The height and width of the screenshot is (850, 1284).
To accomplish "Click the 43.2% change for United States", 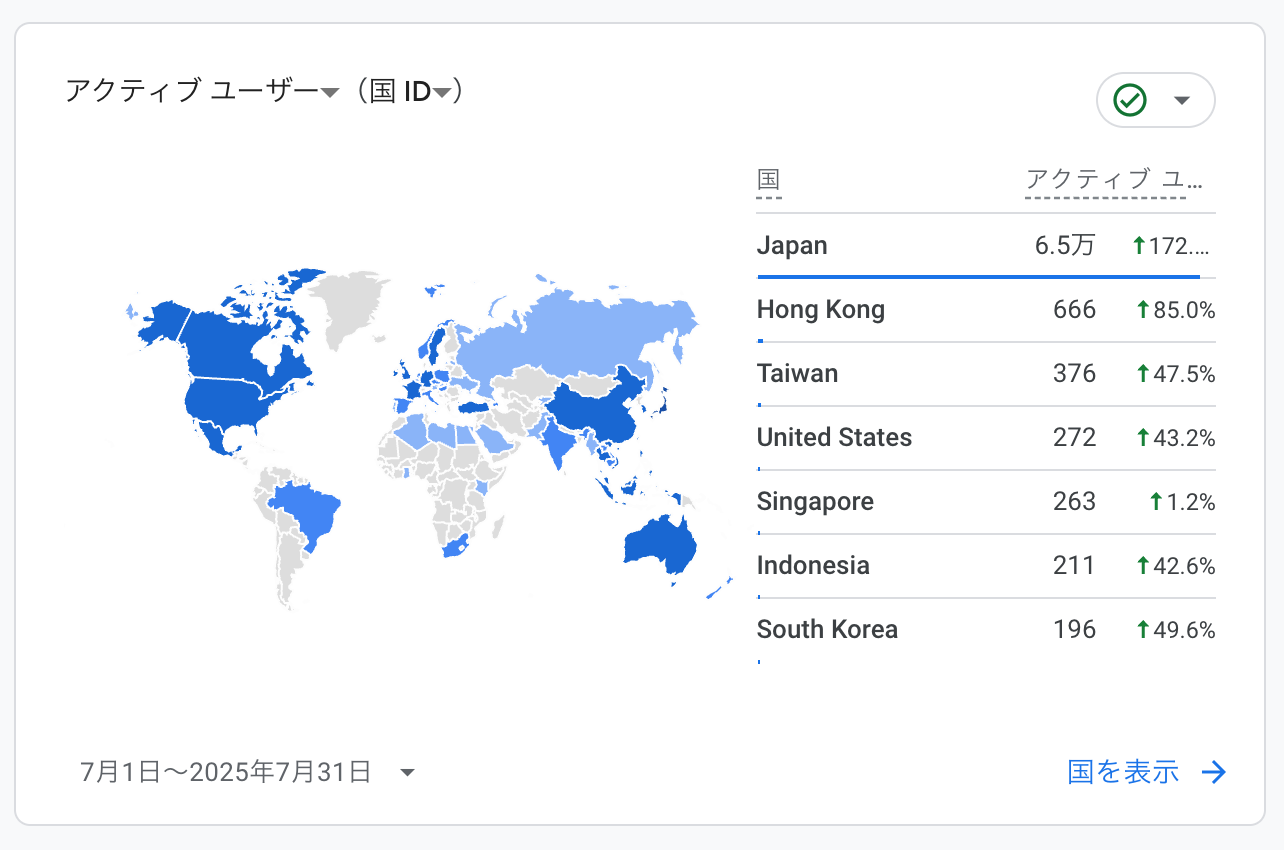I will pos(1176,439).
